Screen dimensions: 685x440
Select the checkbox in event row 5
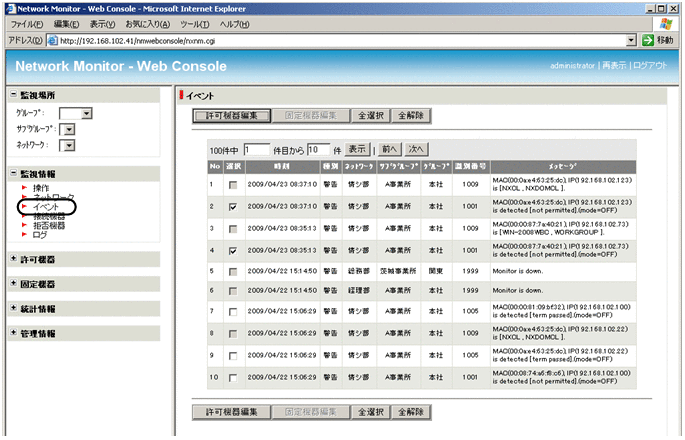[x=233, y=270]
